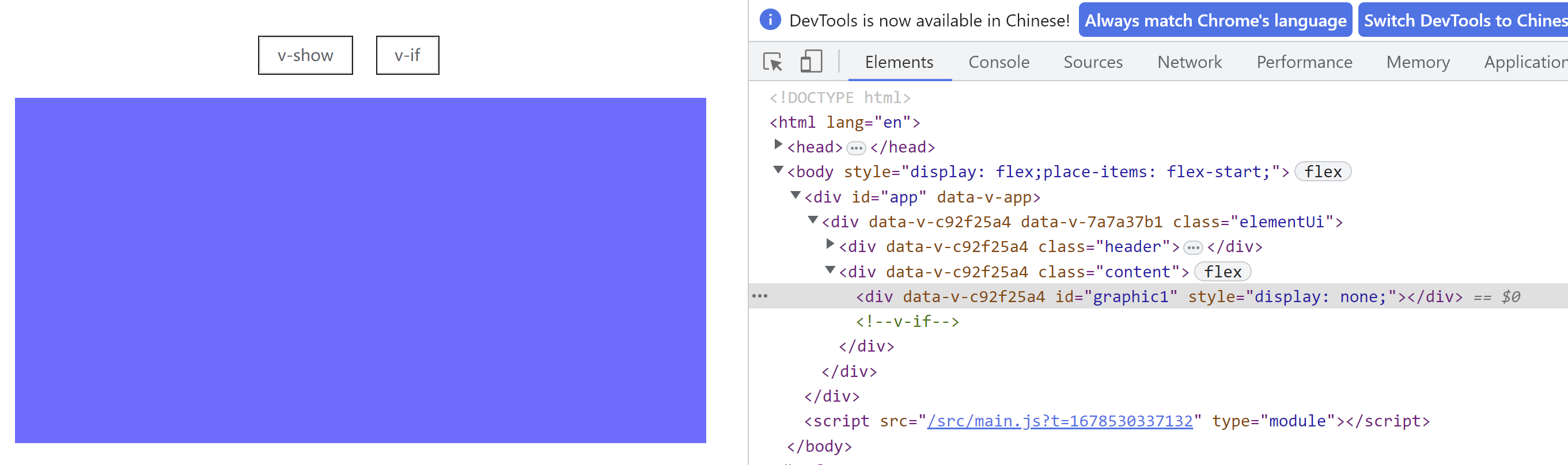
Task: Open the /src/main.js script link
Action: point(1059,421)
